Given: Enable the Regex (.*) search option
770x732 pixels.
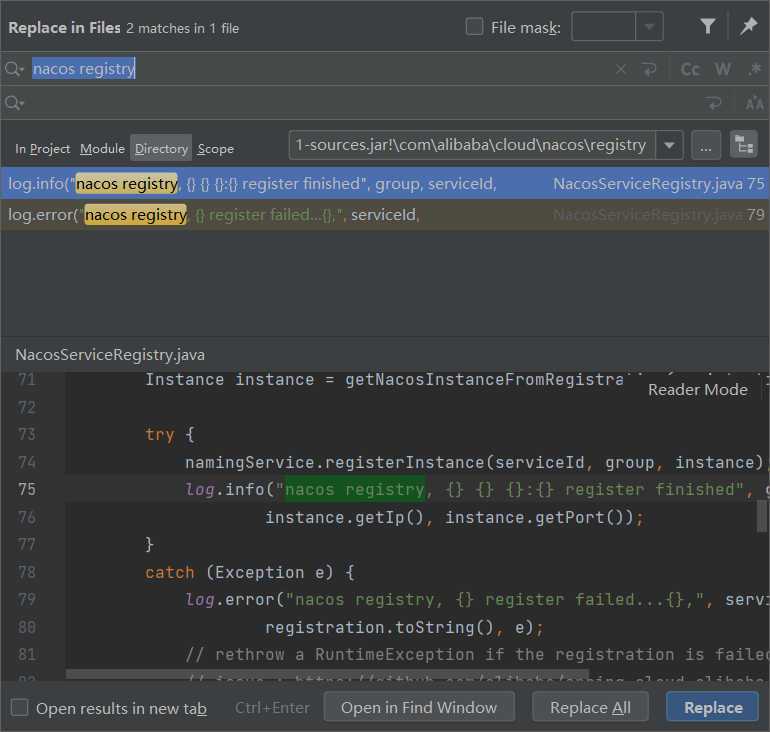Looking at the screenshot, I should point(754,69).
